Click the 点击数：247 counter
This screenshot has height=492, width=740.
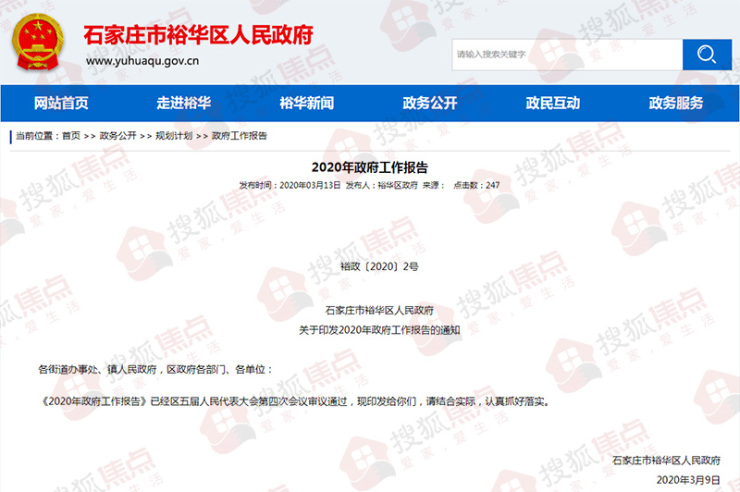coord(476,185)
